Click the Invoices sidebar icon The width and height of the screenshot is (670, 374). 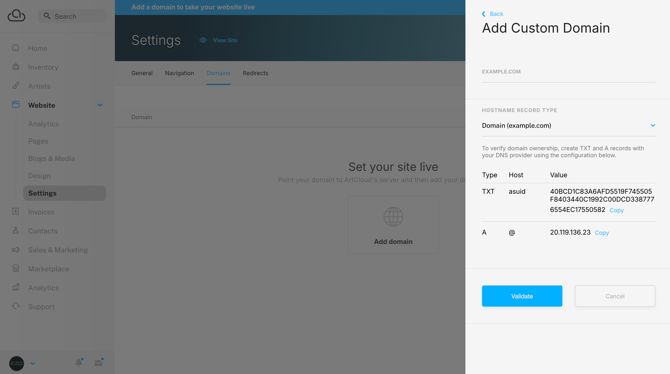[x=16, y=211]
